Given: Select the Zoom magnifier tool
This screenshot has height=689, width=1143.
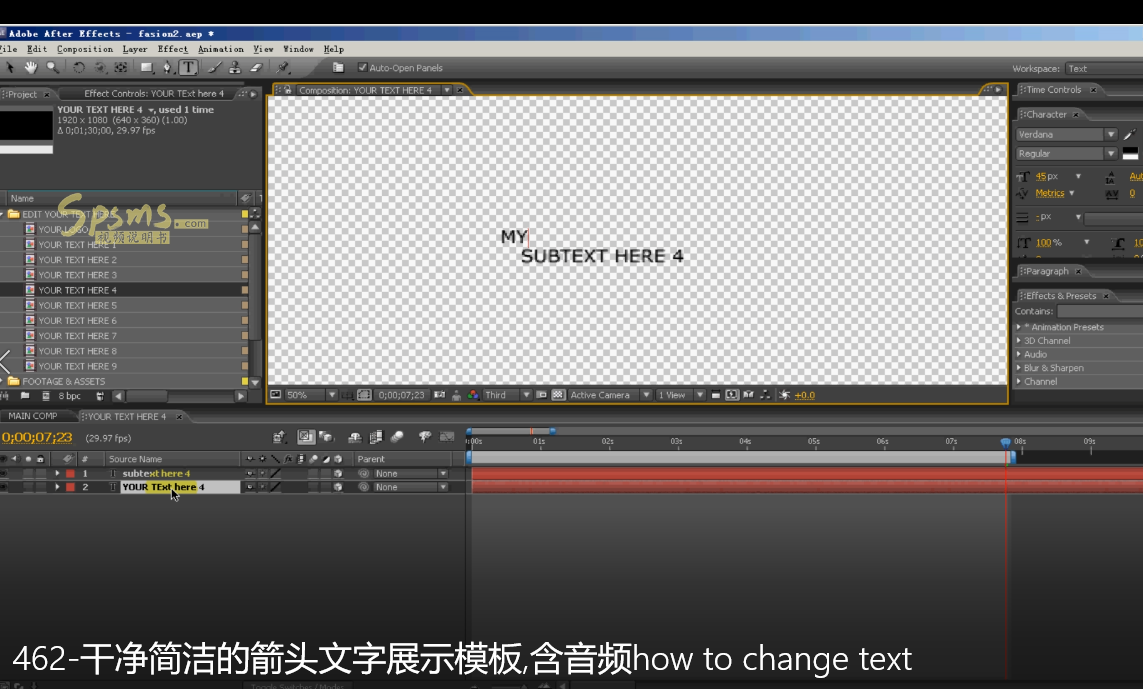Looking at the screenshot, I should 52,68.
